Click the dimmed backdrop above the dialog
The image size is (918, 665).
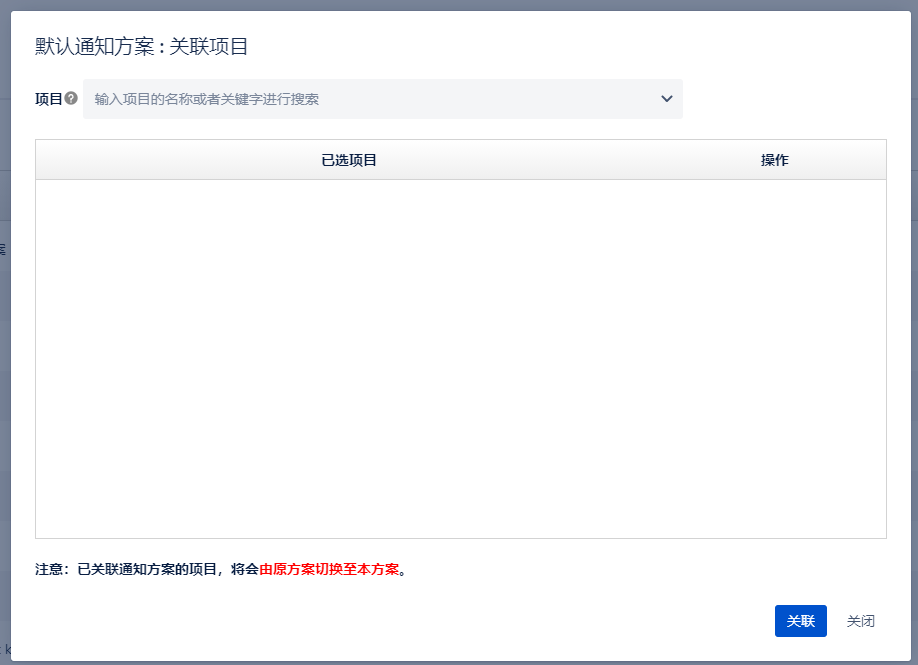click(x=460, y=4)
